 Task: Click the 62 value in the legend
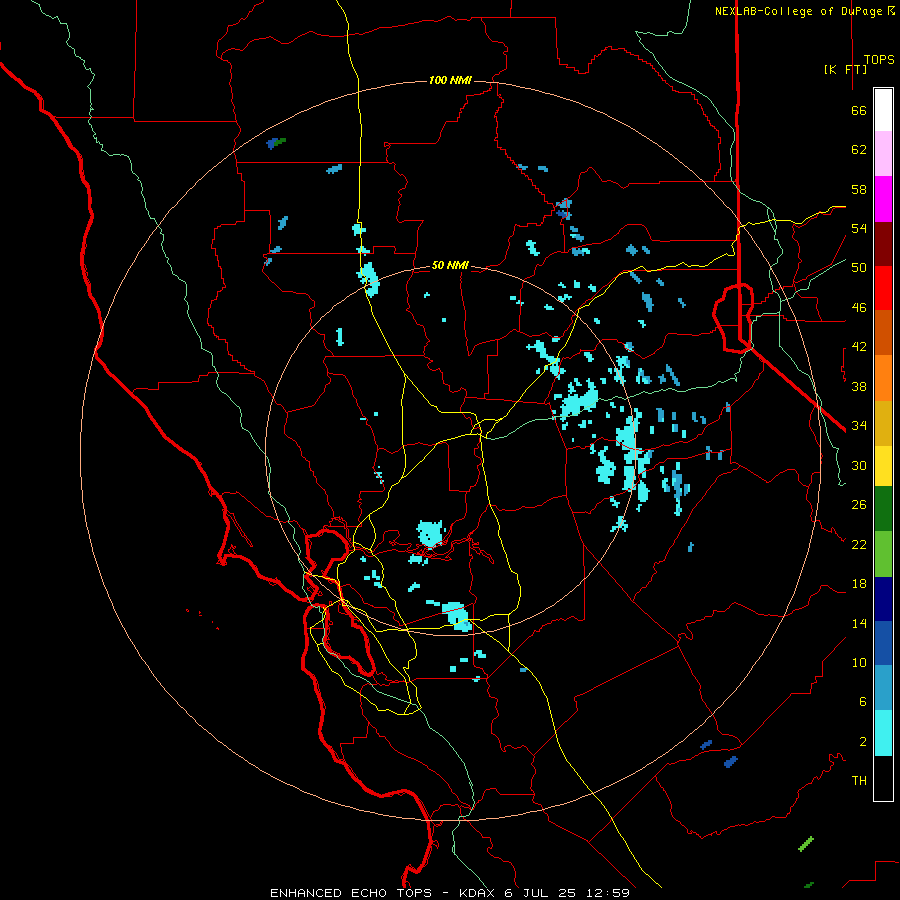tap(859, 150)
